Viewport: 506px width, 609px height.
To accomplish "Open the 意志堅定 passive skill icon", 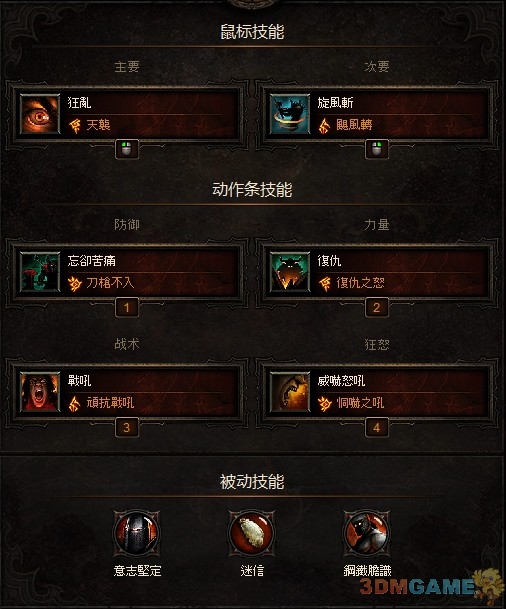I will click(137, 533).
